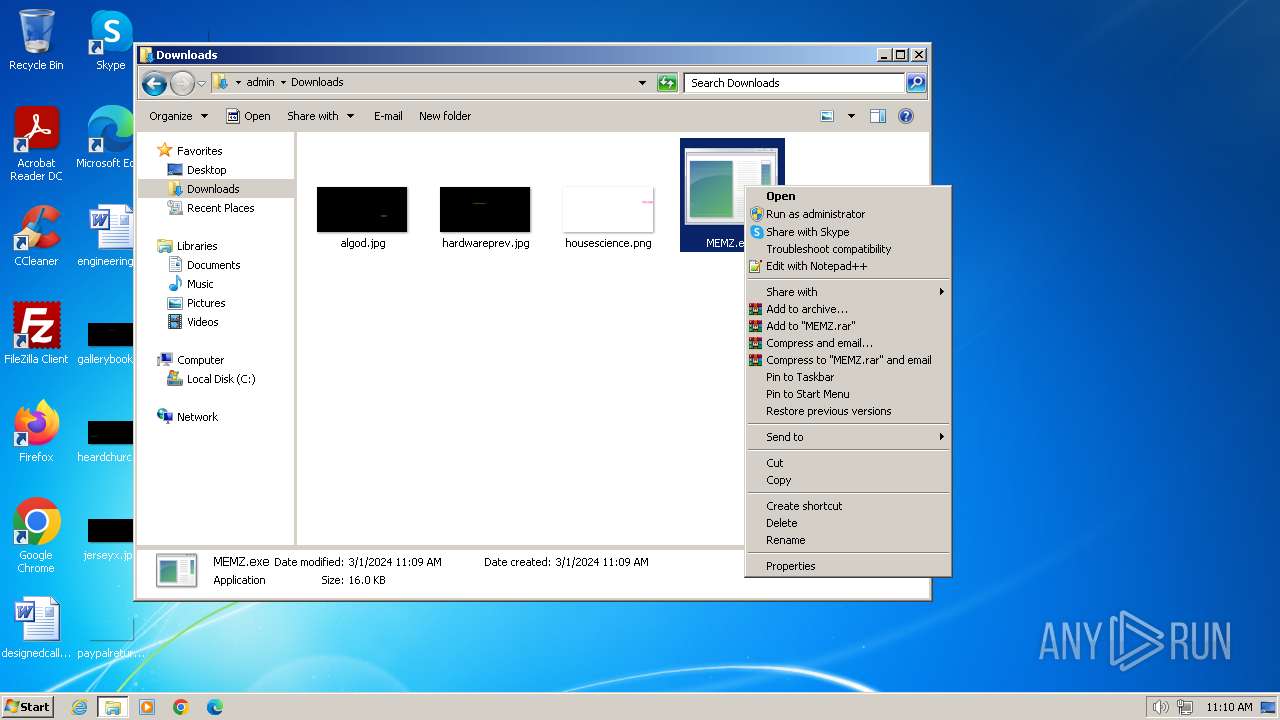Click Open in the toolbar
This screenshot has width=1280, height=720.
(248, 116)
